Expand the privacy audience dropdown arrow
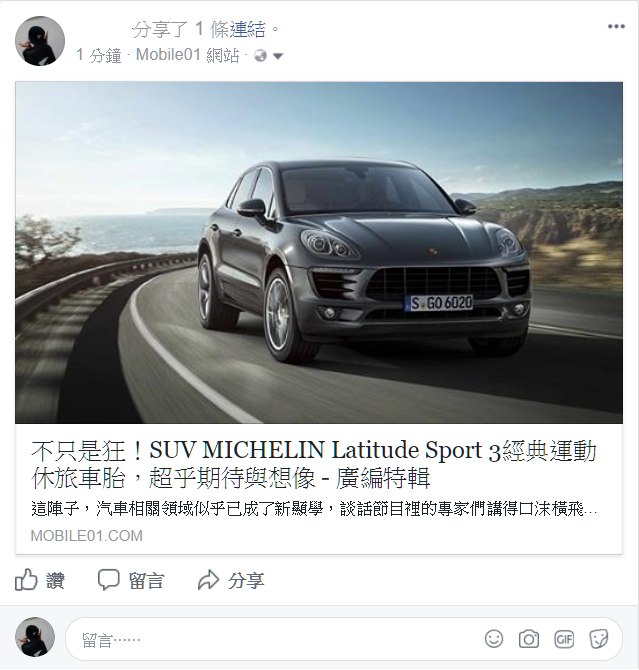Viewport: 639px width, 670px height. click(x=278, y=56)
